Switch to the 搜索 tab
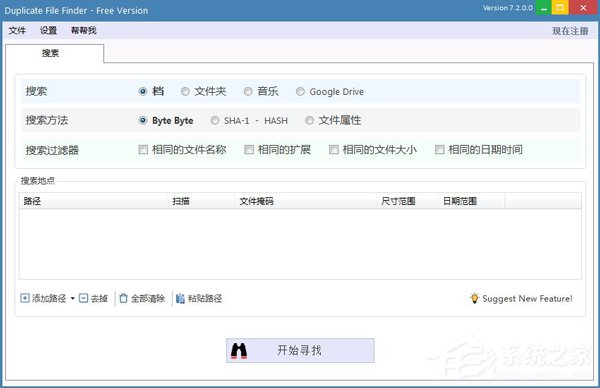The image size is (600, 388). (x=54, y=53)
